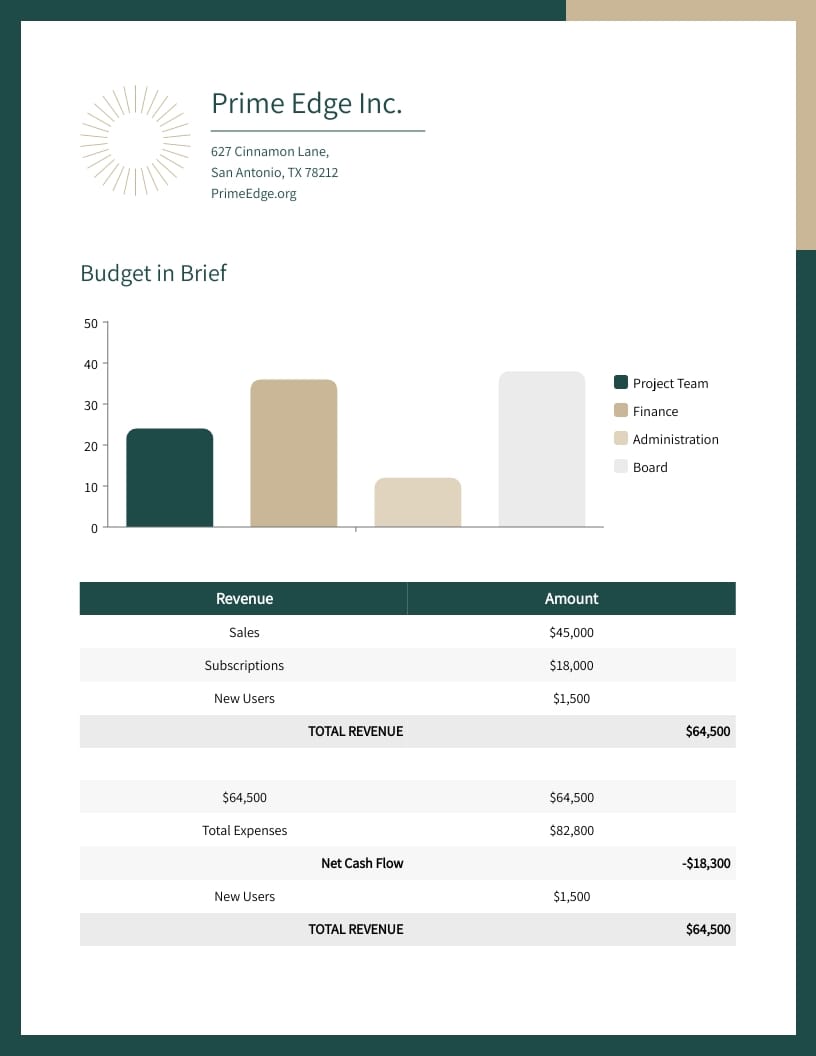Screen dimensions: 816x1056
Task: Select the Amount column header
Action: [x=571, y=598]
